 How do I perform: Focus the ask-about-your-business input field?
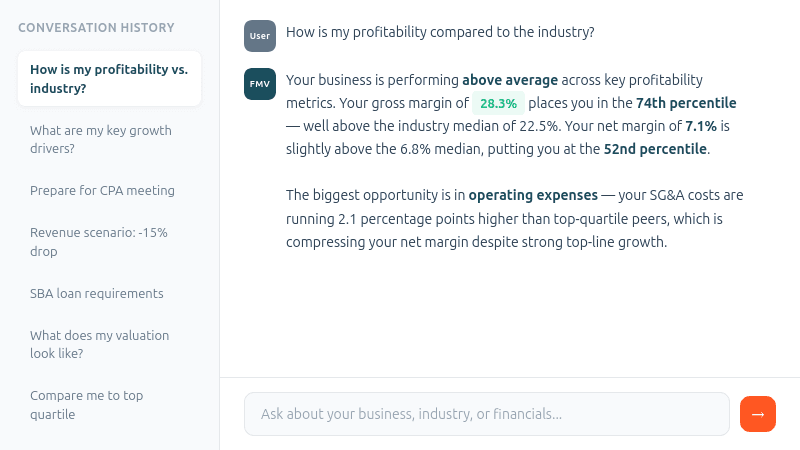[487, 414]
